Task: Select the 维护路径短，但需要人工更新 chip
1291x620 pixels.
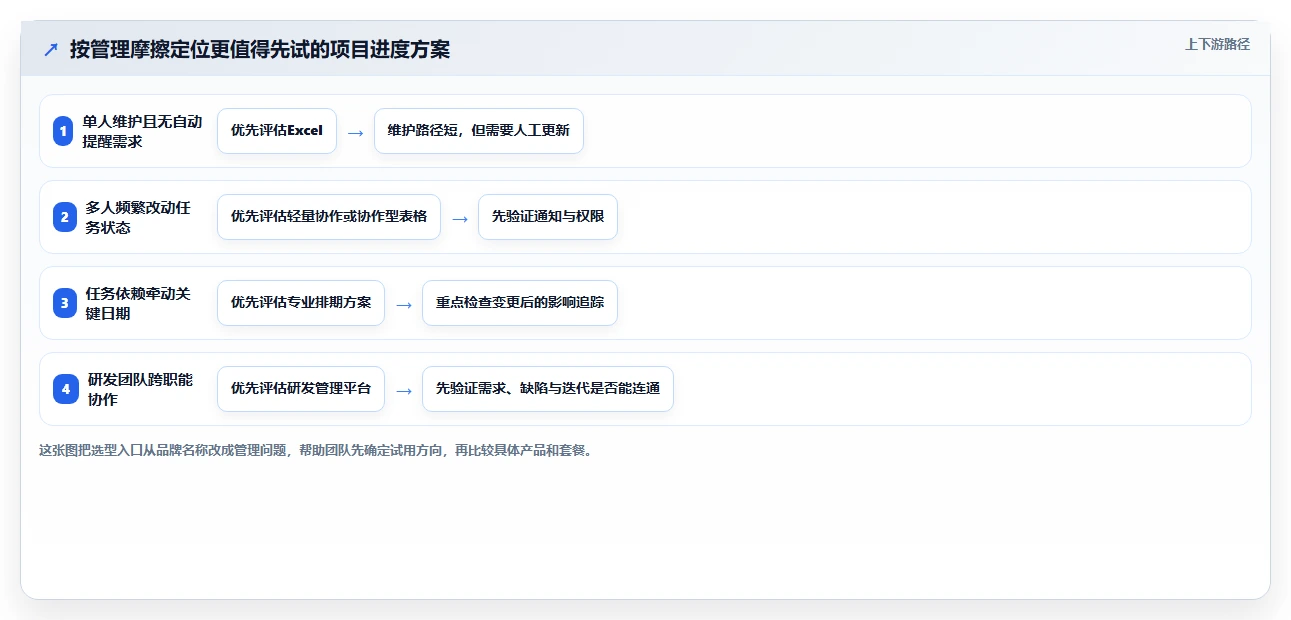Action: point(479,131)
